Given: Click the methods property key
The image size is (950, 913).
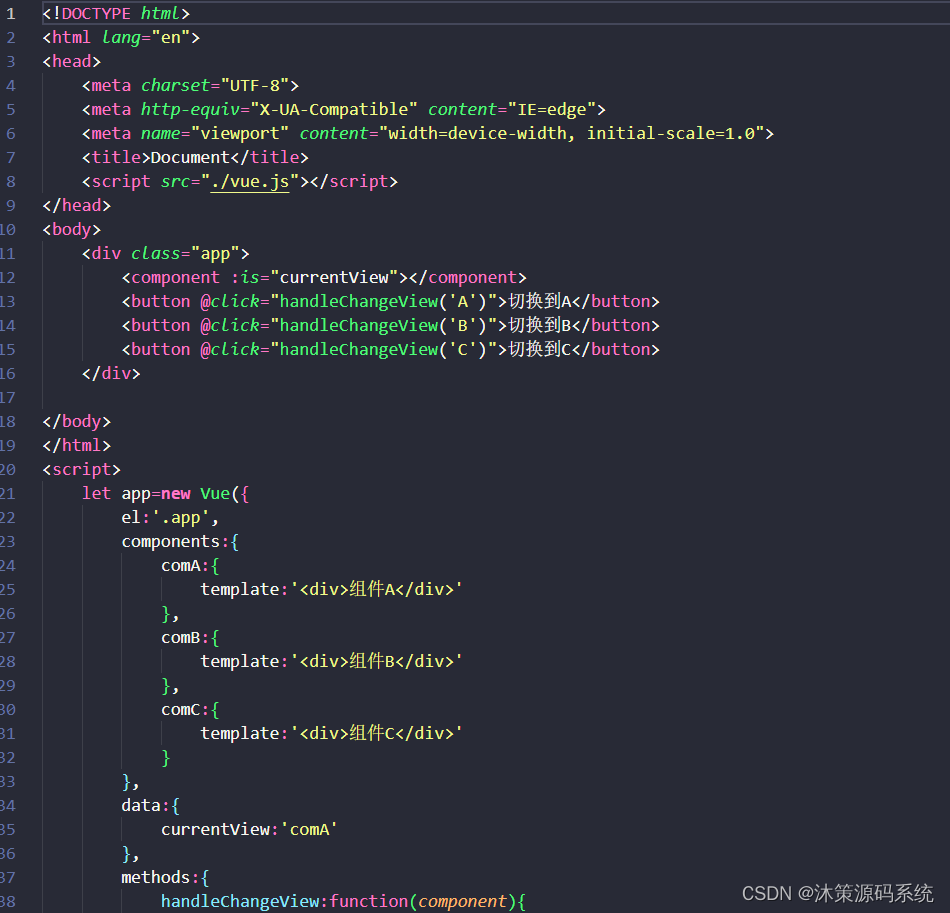Looking at the screenshot, I should pyautogui.click(x=156, y=877).
